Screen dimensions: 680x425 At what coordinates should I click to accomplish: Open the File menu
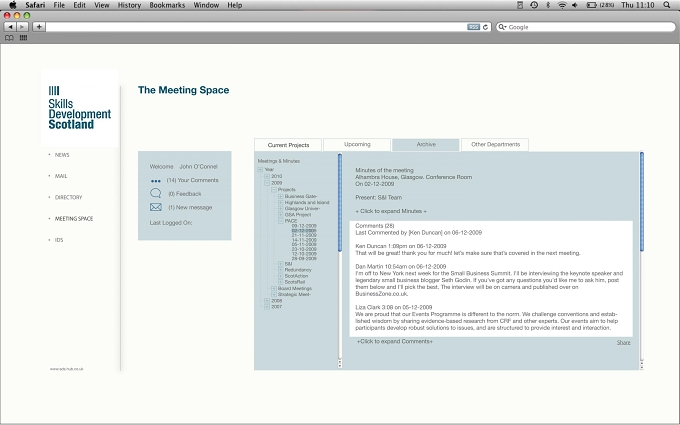pyautogui.click(x=59, y=5)
